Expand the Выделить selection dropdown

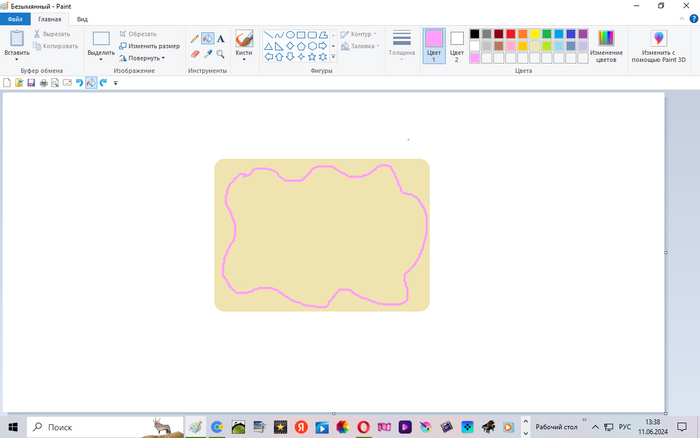coord(101,58)
